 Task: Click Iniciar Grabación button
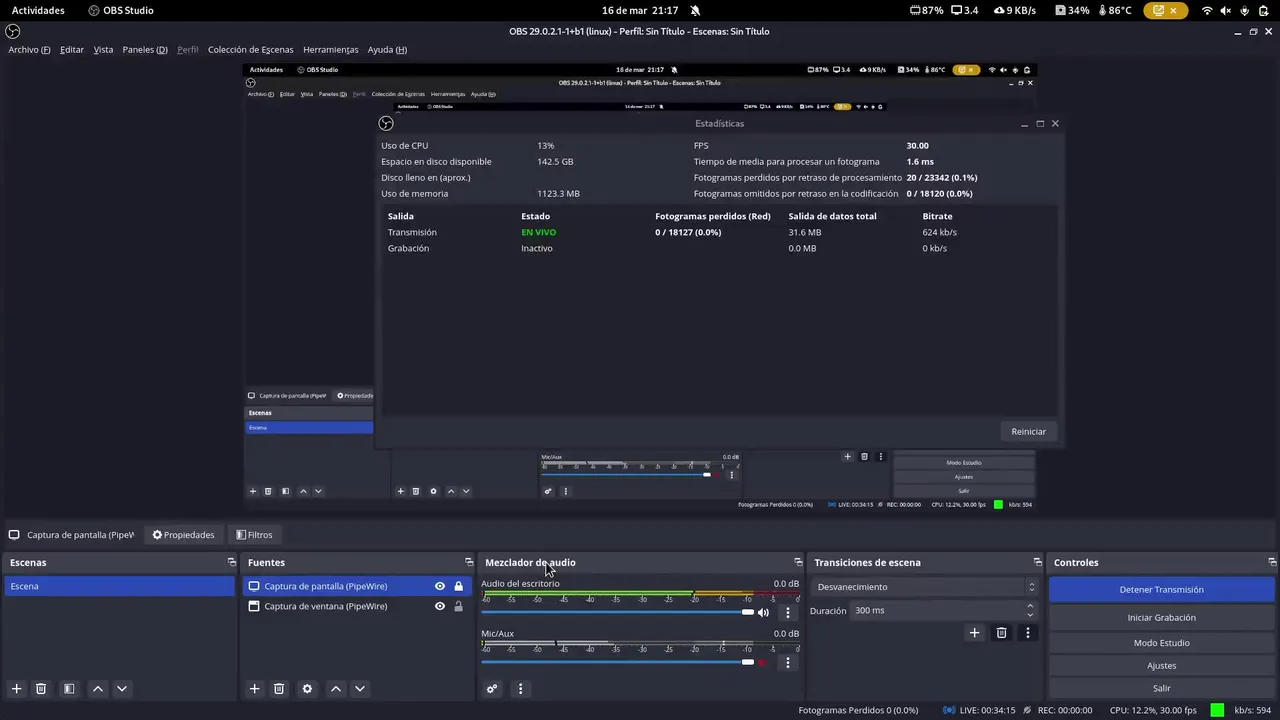(1161, 617)
